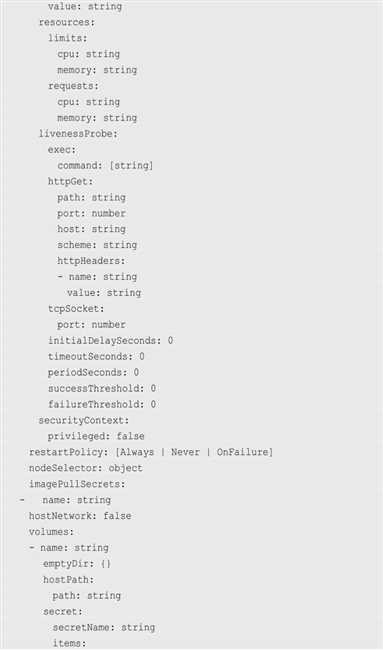Screen dimensions: 383x651
Task: Select the restartPolicy line
Action: (151, 452)
